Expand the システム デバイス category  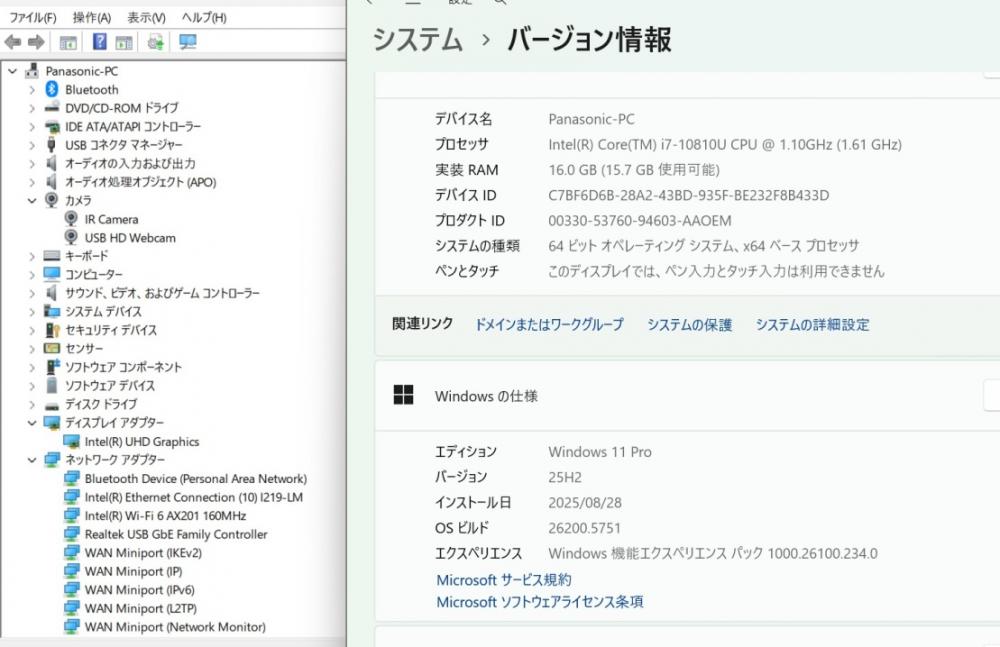coord(32,312)
